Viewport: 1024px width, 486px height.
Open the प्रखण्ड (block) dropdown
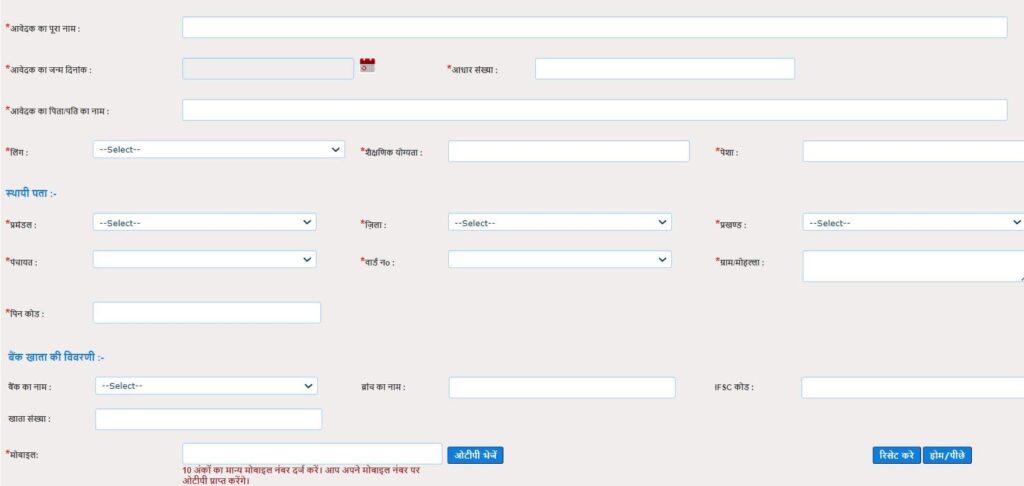click(912, 222)
